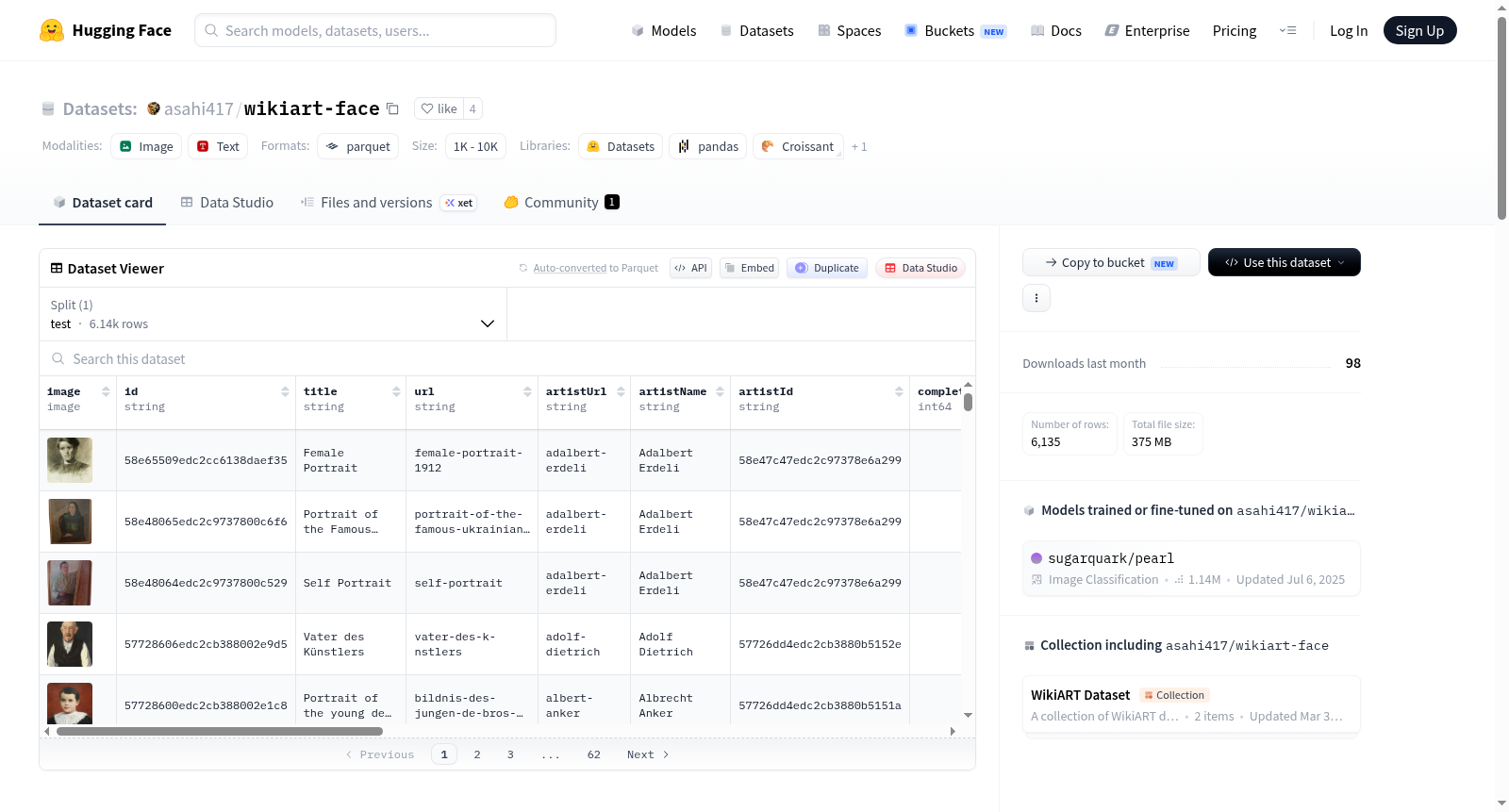1509x812 pixels.
Task: Go to page 2 of results
Action: click(x=477, y=754)
